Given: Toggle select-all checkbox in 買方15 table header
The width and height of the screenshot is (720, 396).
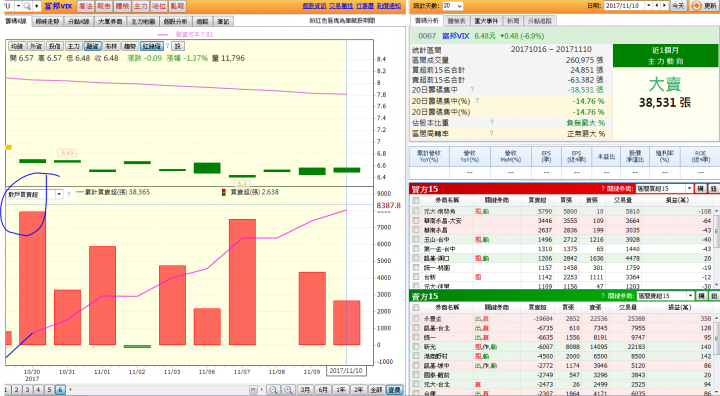Looking at the screenshot, I should [416, 201].
